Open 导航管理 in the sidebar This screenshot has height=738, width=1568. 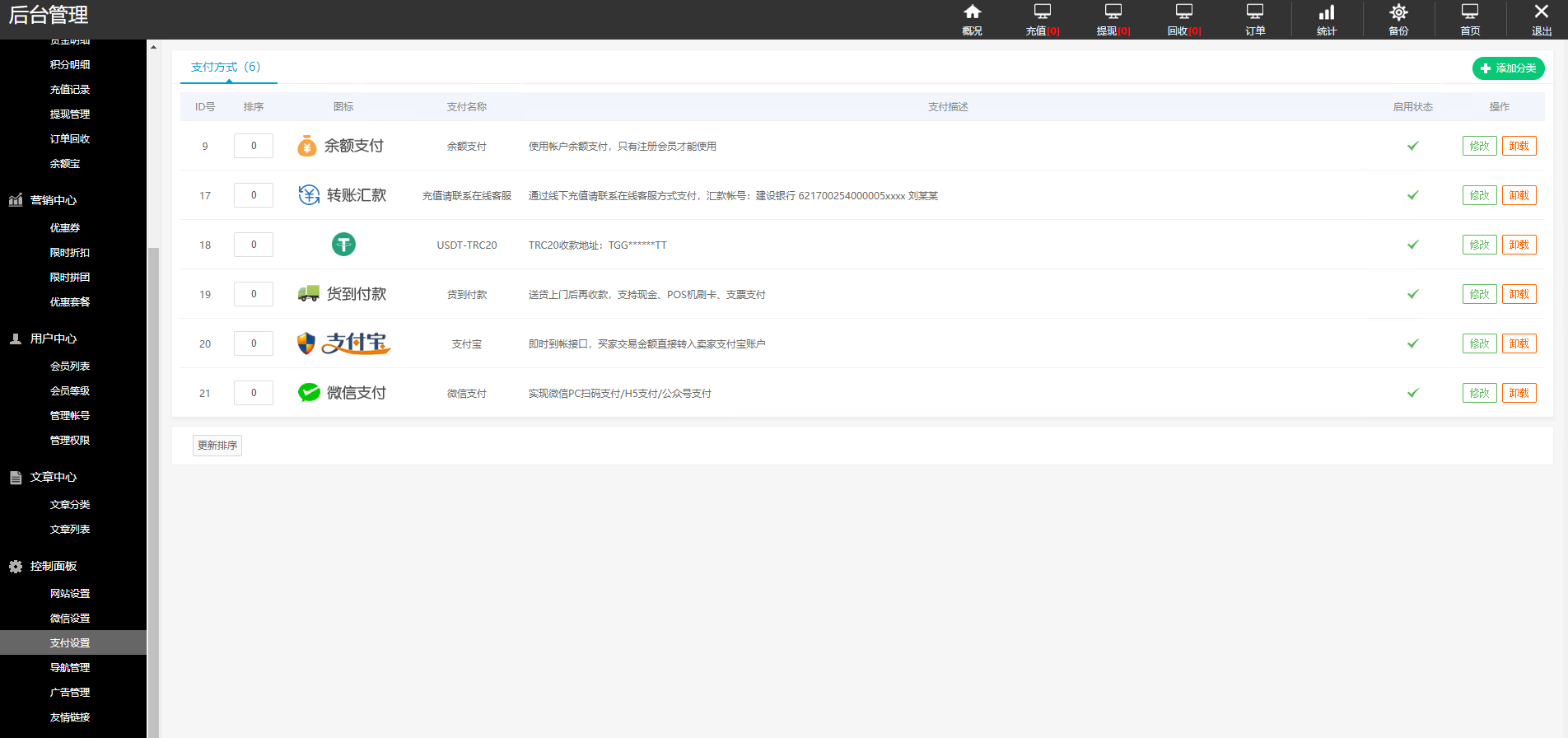tap(70, 667)
